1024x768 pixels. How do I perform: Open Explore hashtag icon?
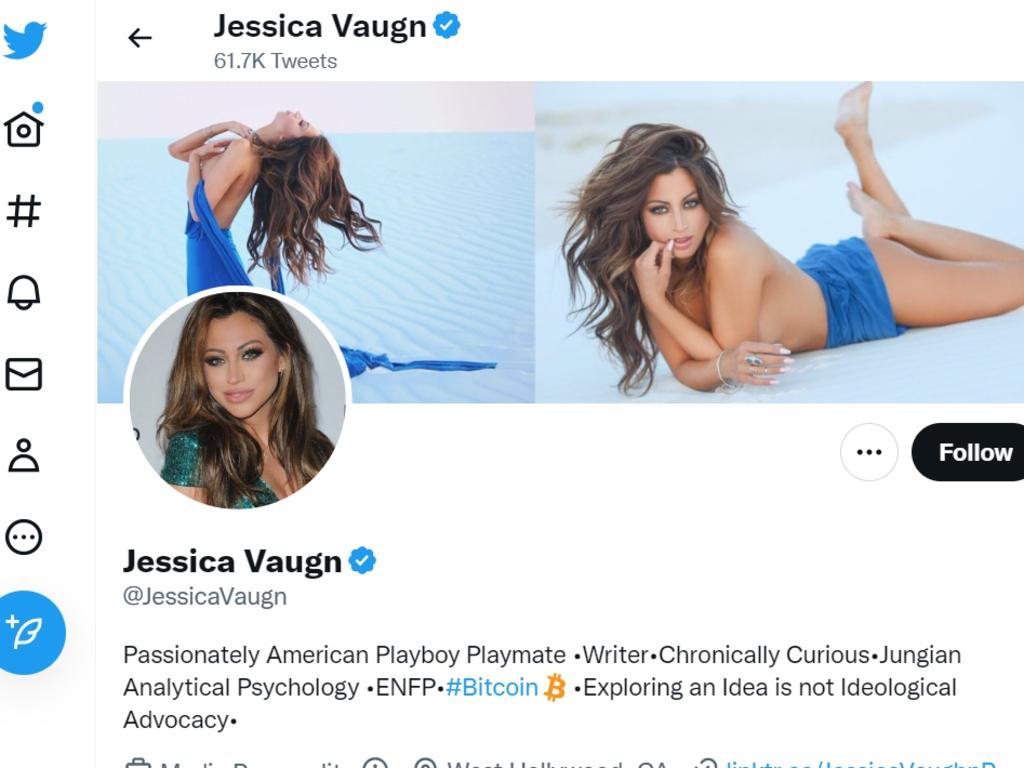point(24,211)
